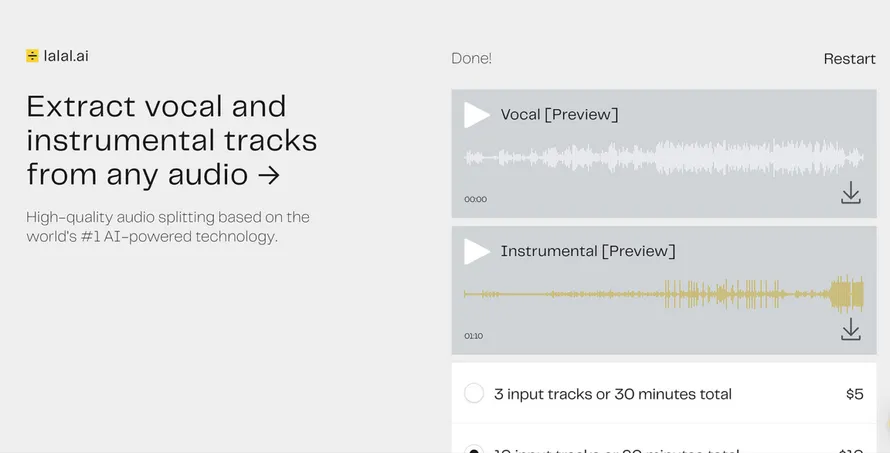Download the Instrumental preview track
The width and height of the screenshot is (890, 453).
[x=850, y=330]
